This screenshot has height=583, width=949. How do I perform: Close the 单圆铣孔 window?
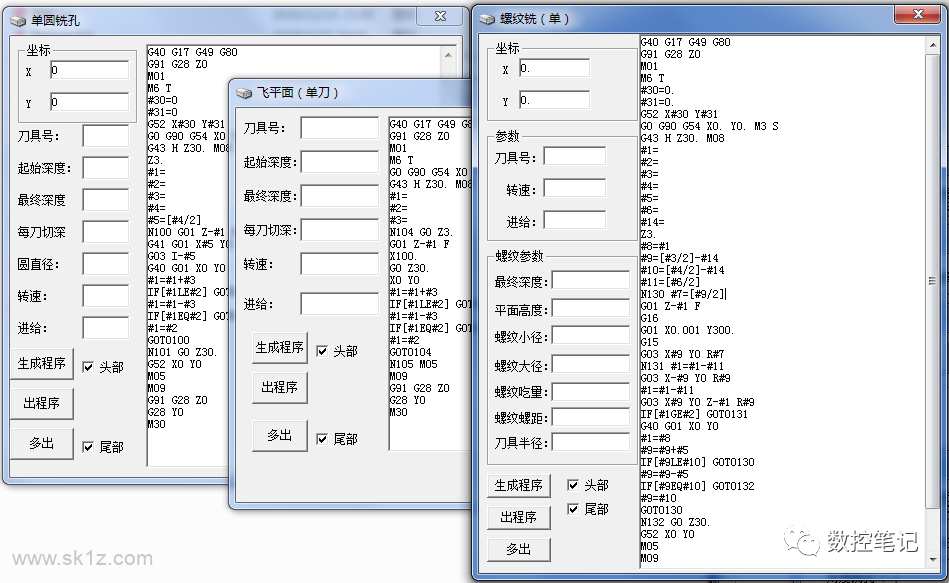pos(441,16)
